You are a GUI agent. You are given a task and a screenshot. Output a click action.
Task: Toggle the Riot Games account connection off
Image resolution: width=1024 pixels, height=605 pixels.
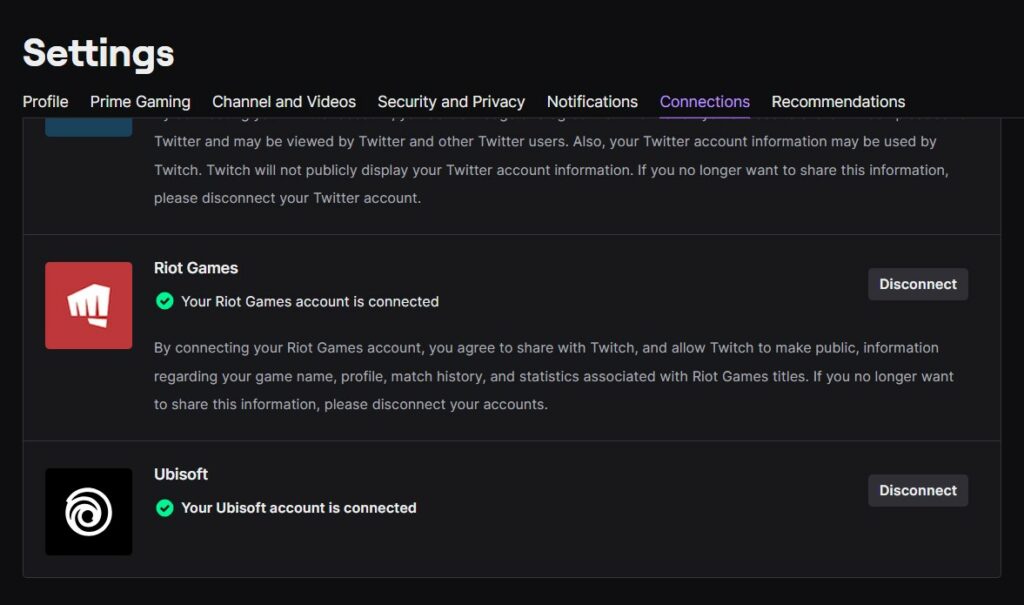(x=917, y=284)
